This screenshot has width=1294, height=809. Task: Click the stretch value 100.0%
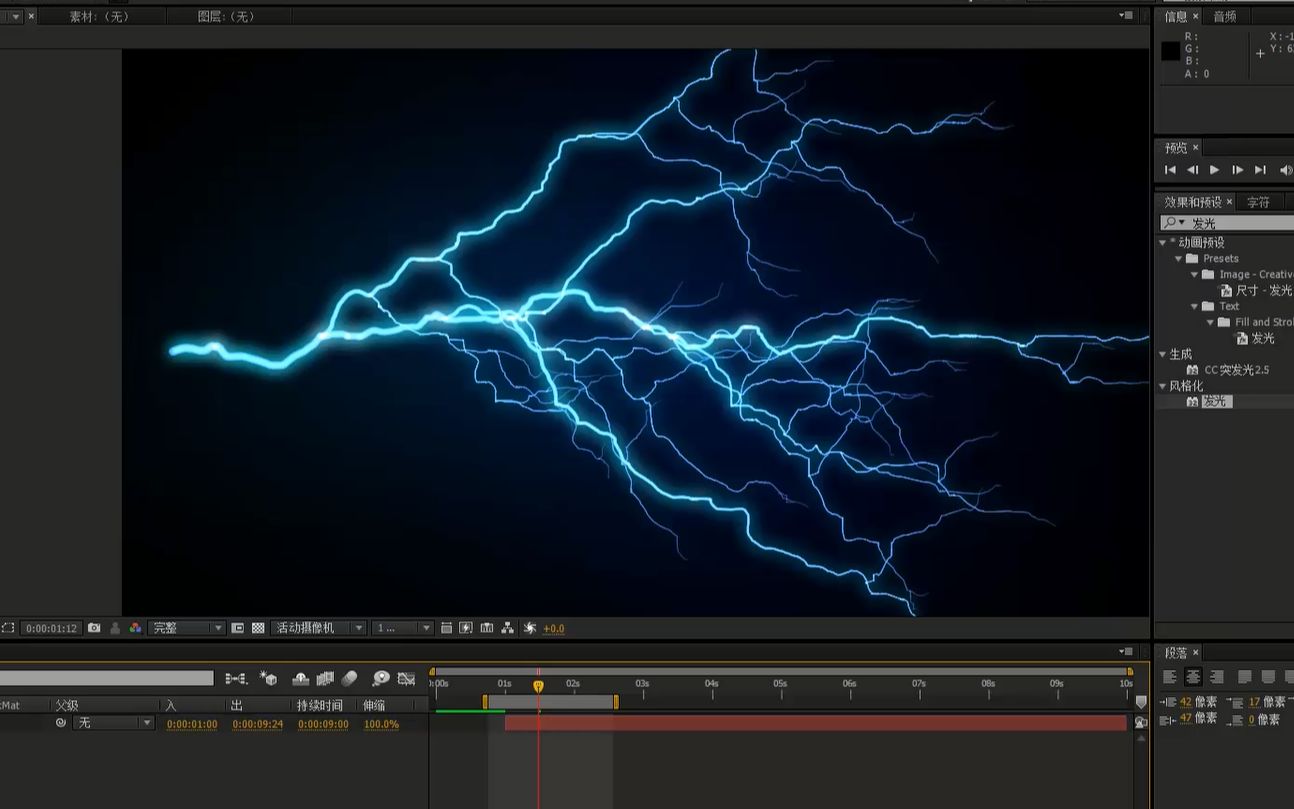coord(381,724)
